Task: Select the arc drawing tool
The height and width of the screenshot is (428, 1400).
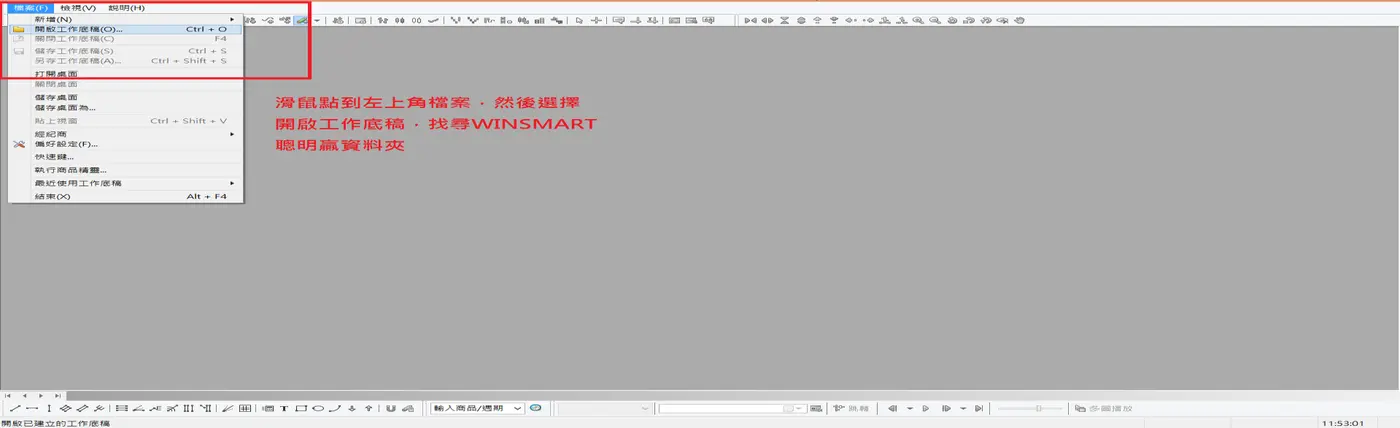Action: pos(335,408)
